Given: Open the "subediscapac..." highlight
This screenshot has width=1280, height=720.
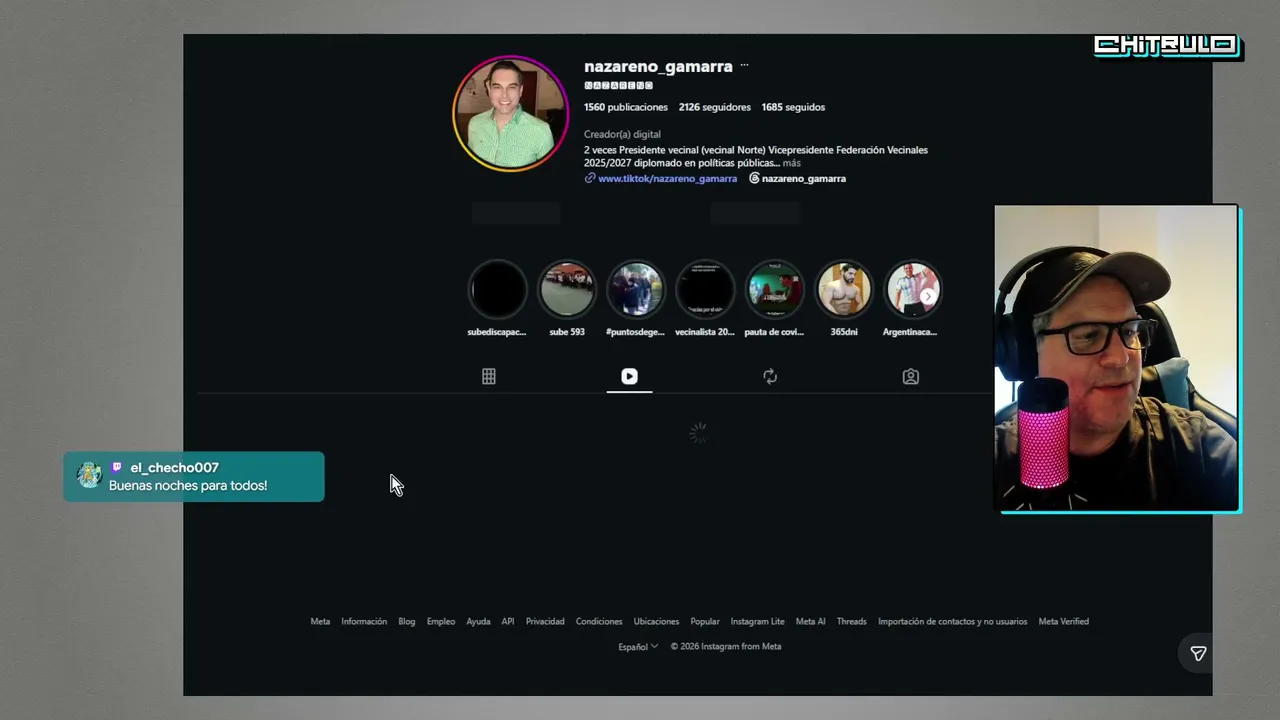Looking at the screenshot, I should (x=497, y=290).
